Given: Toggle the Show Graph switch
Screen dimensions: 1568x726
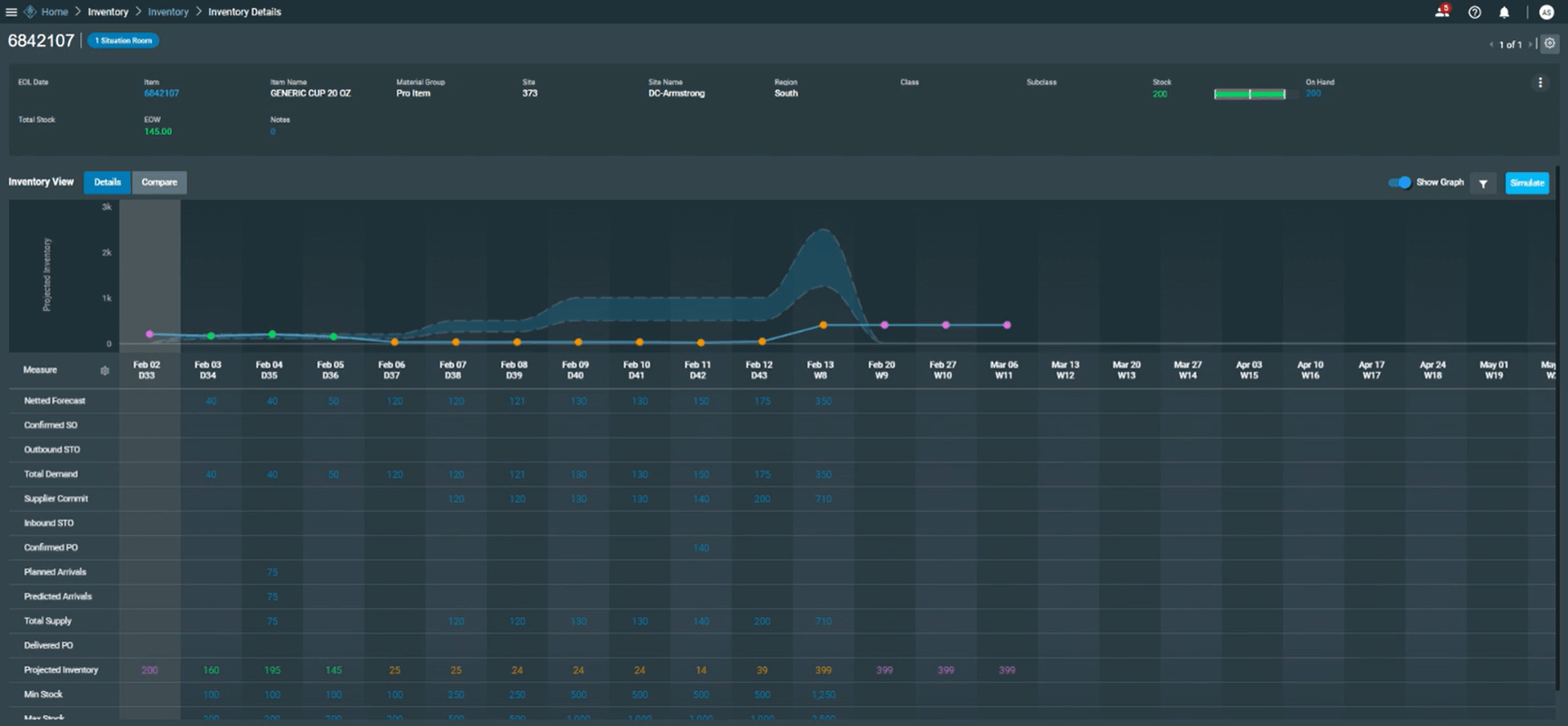Looking at the screenshot, I should click(x=1400, y=182).
